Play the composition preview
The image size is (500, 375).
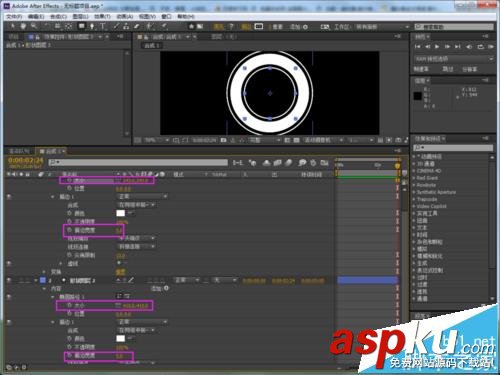(437, 47)
